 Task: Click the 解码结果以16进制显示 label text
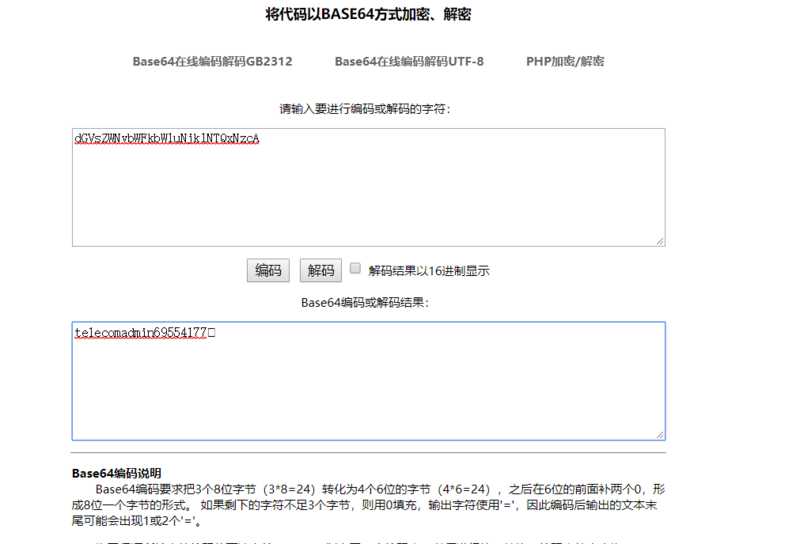[429, 271]
